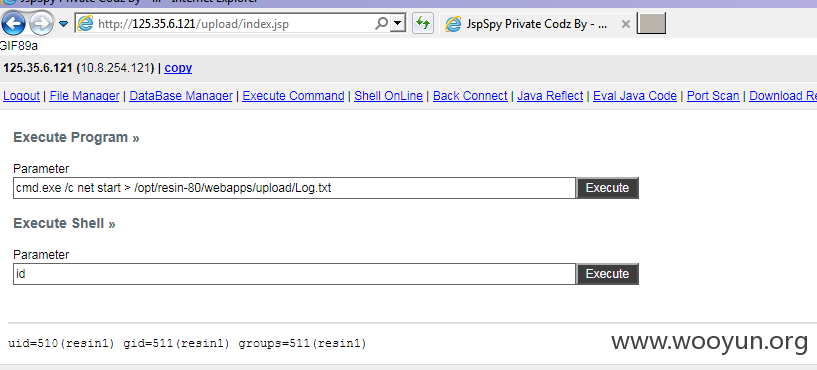Viewport: 817px width, 370px height.
Task: Open the Execute Command link
Action: pyautogui.click(x=293, y=96)
